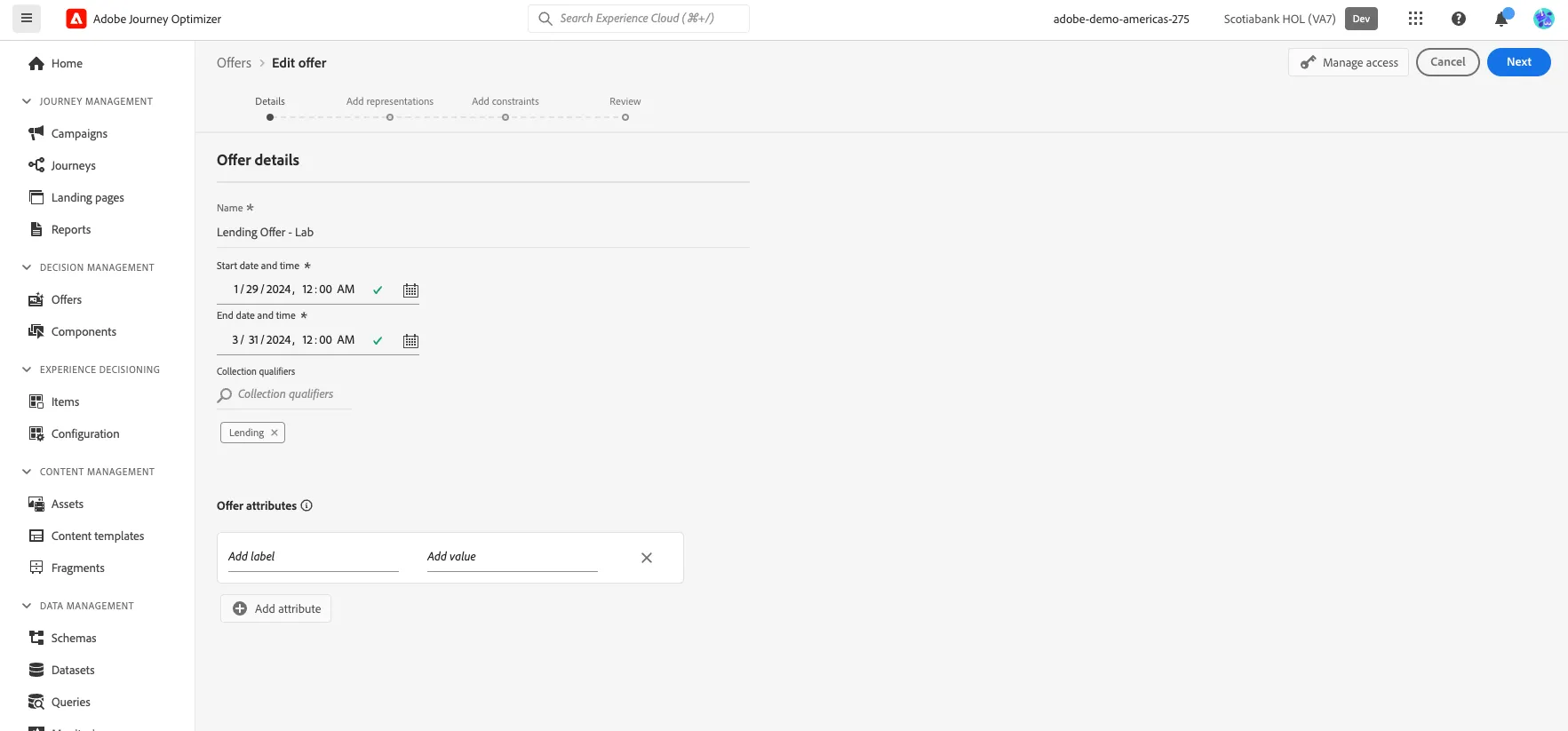Click the Datasets icon
Viewport: 1568px width, 731px height.
pos(36,670)
